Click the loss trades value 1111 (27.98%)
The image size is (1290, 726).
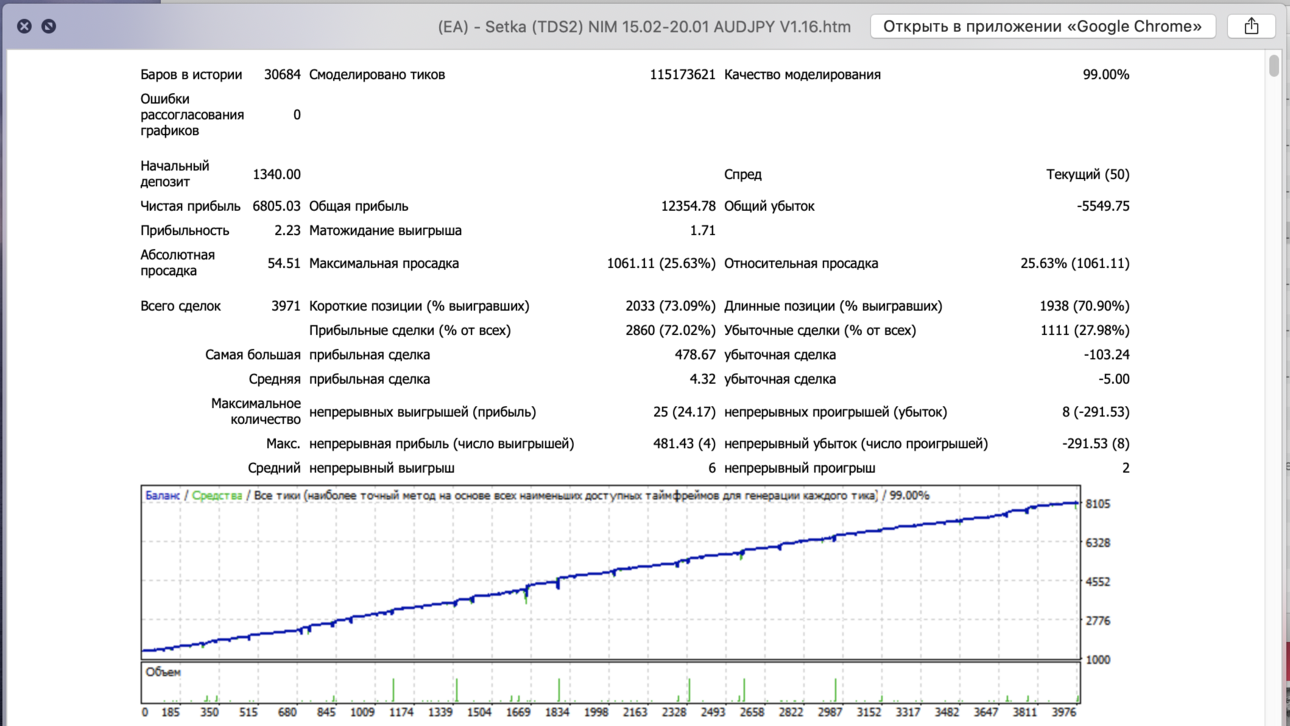(x=1085, y=330)
